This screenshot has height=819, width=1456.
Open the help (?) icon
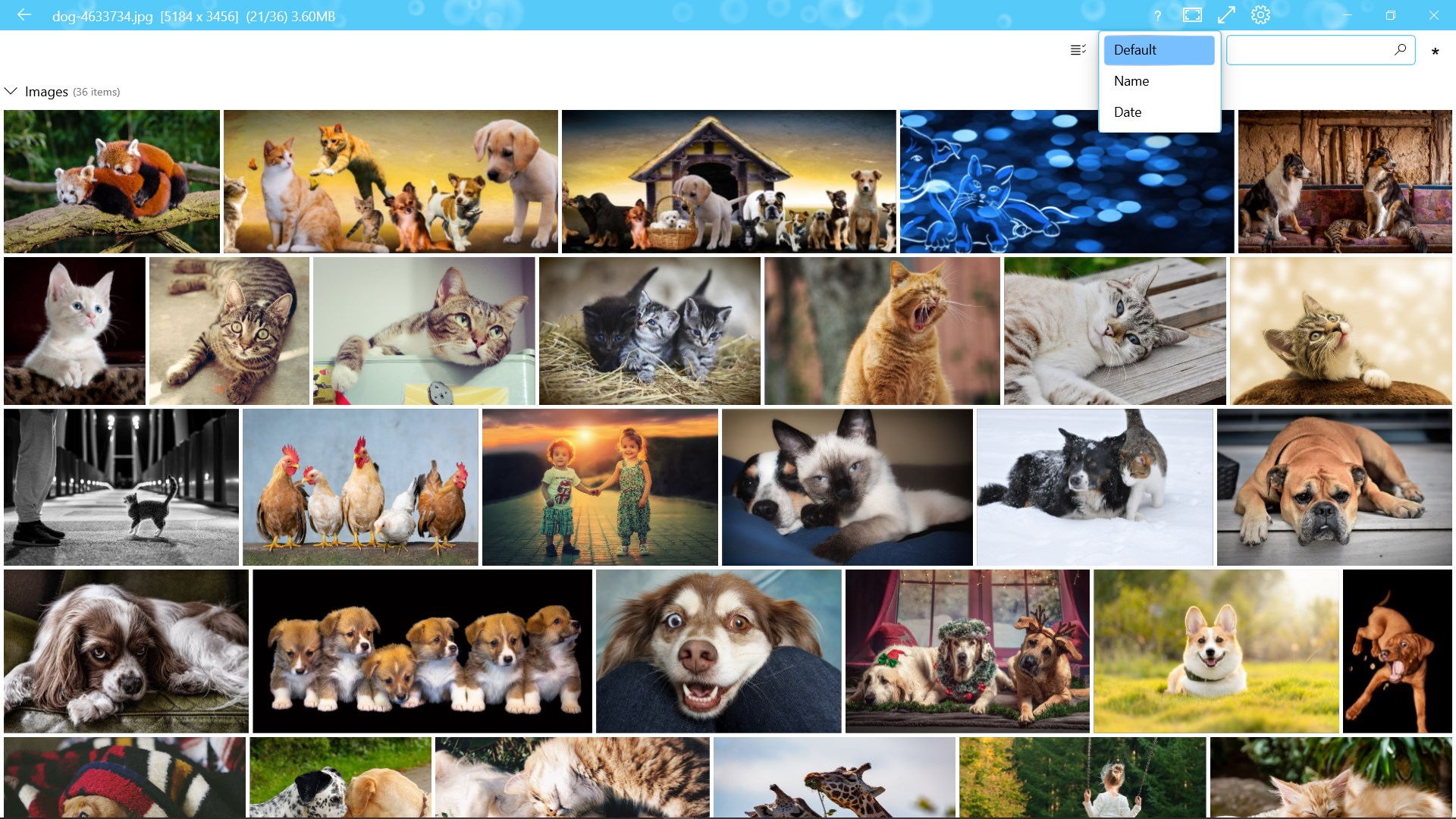tap(1157, 14)
